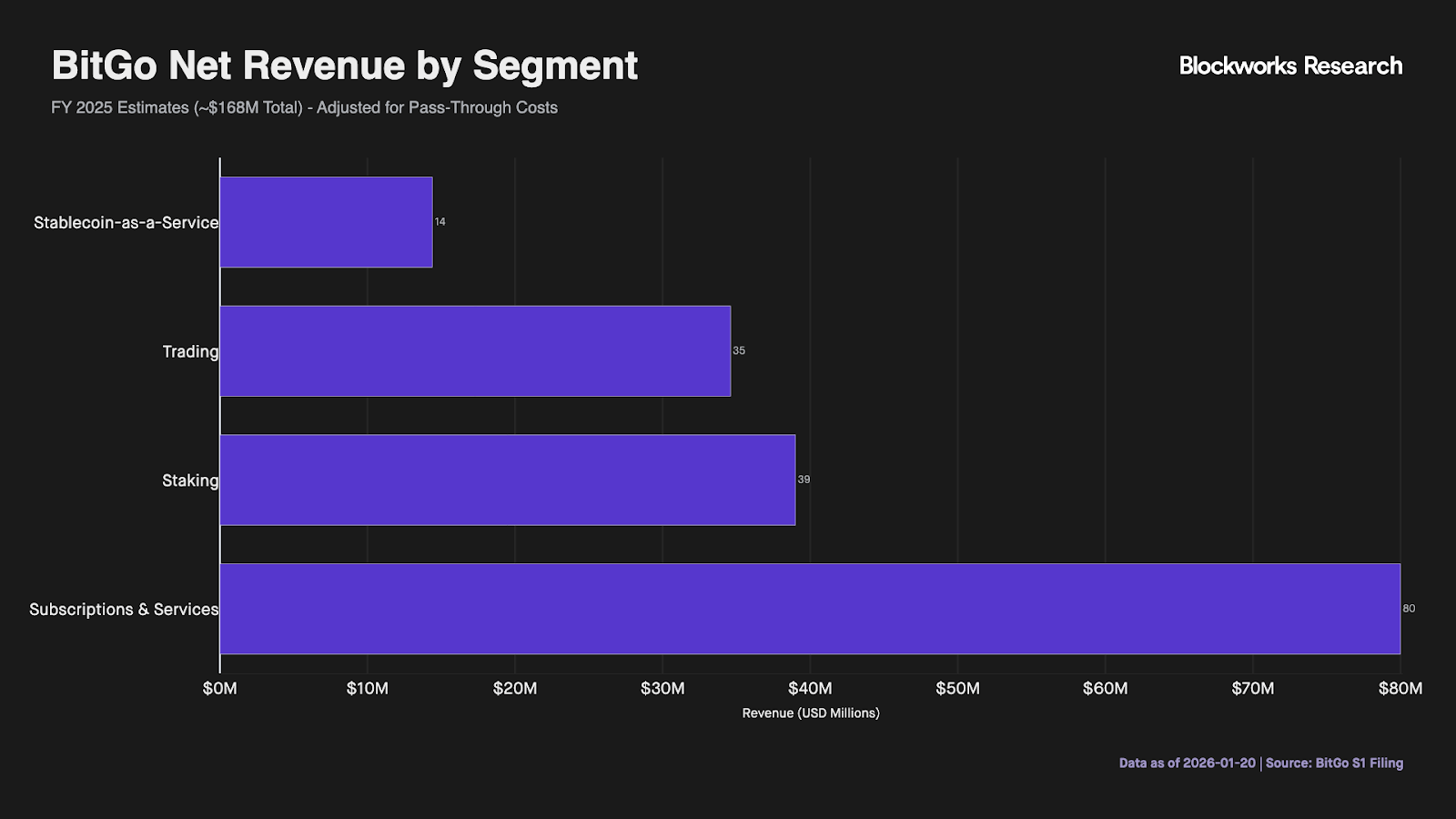
Task: Click the Subscriptions & Services axis label
Action: click(x=124, y=609)
